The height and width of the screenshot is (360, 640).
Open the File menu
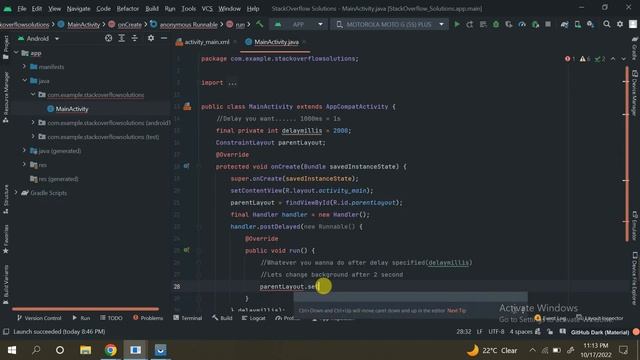[x=22, y=9]
